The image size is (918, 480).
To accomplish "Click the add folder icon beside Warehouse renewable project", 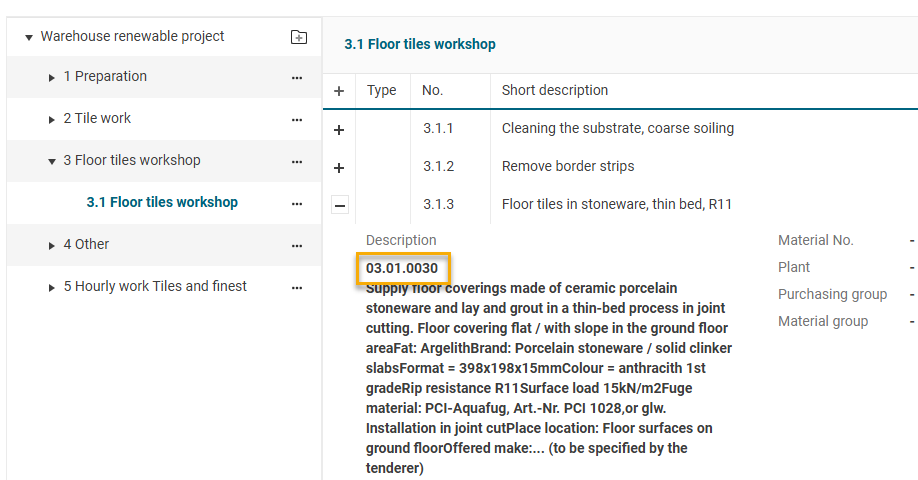I will point(298,37).
